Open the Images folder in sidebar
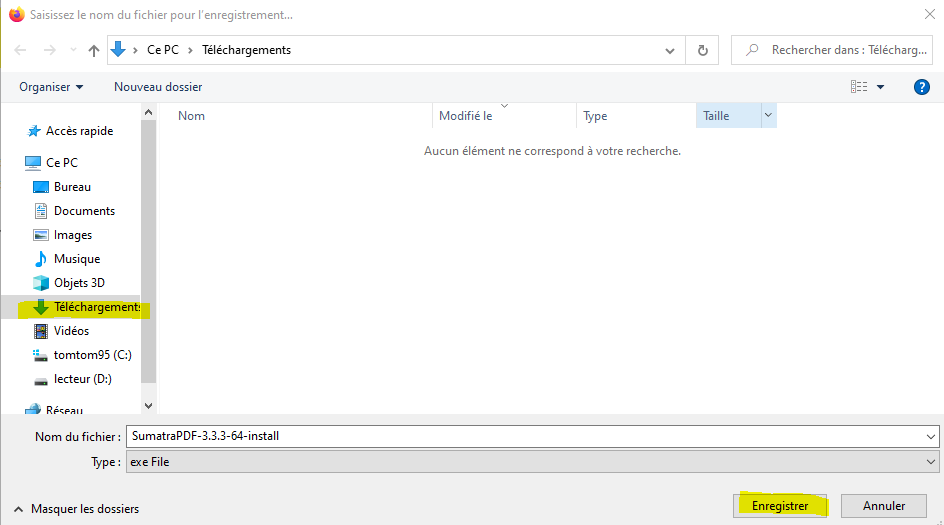944x525 pixels. click(73, 235)
